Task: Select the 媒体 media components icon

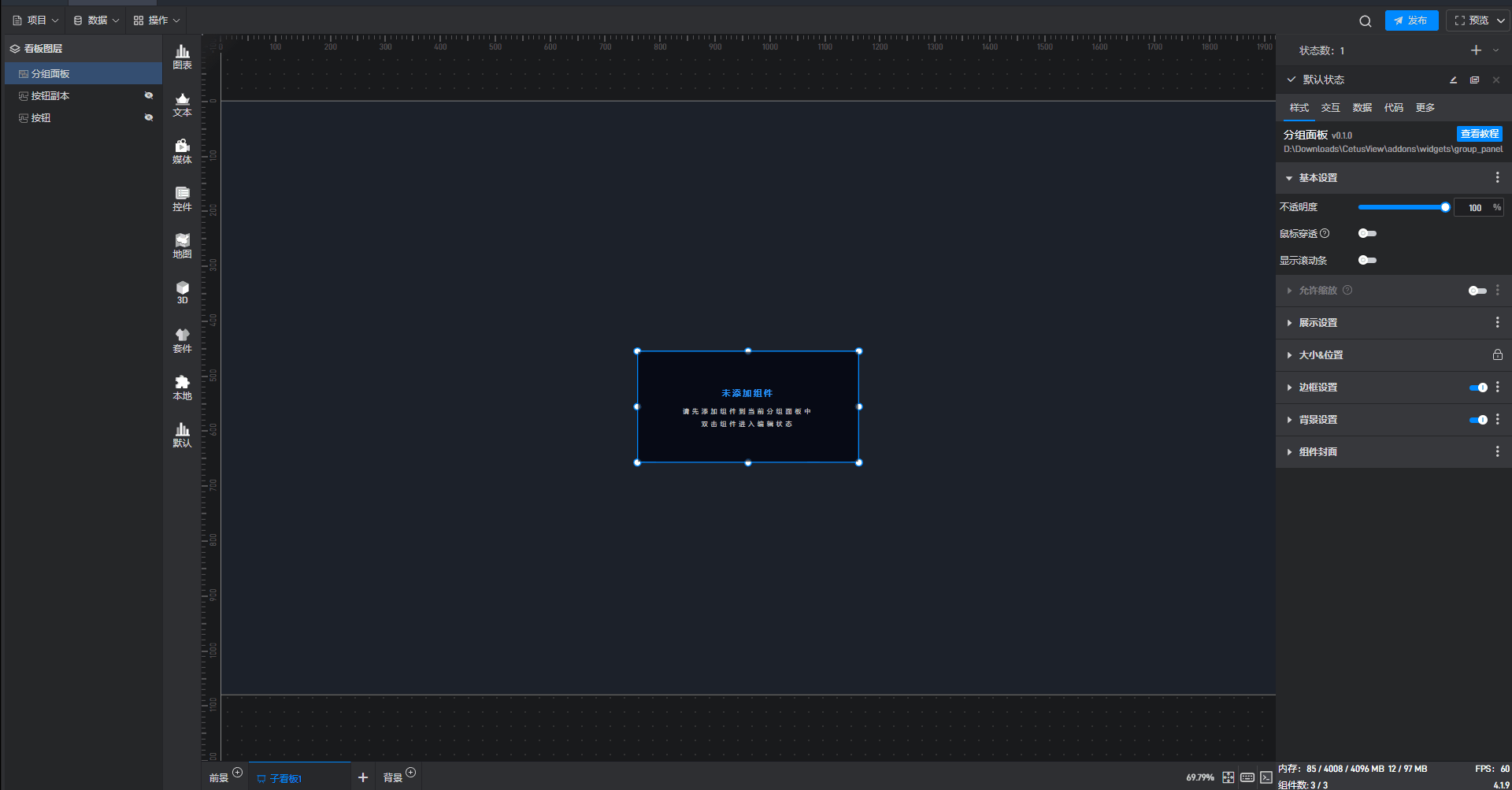Action: pyautogui.click(x=182, y=151)
